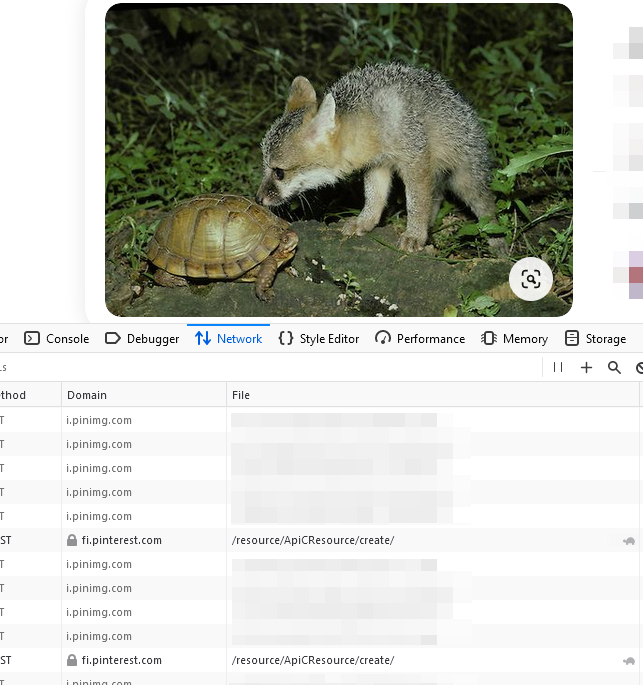Sort requests by File column header
Image resolution: width=643 pixels, height=685 pixels.
(x=241, y=395)
